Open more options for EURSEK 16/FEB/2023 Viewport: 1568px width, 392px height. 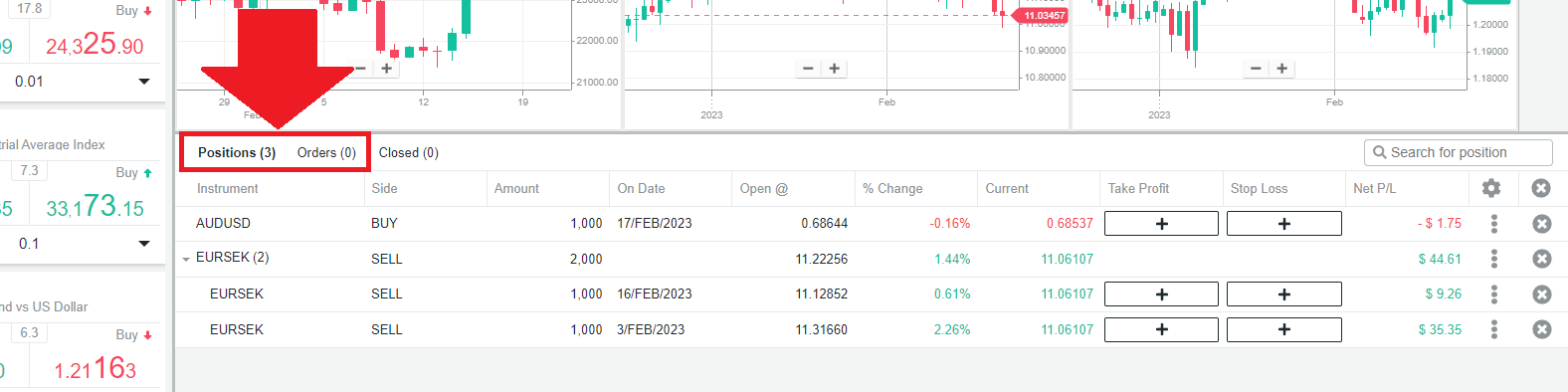click(1493, 294)
